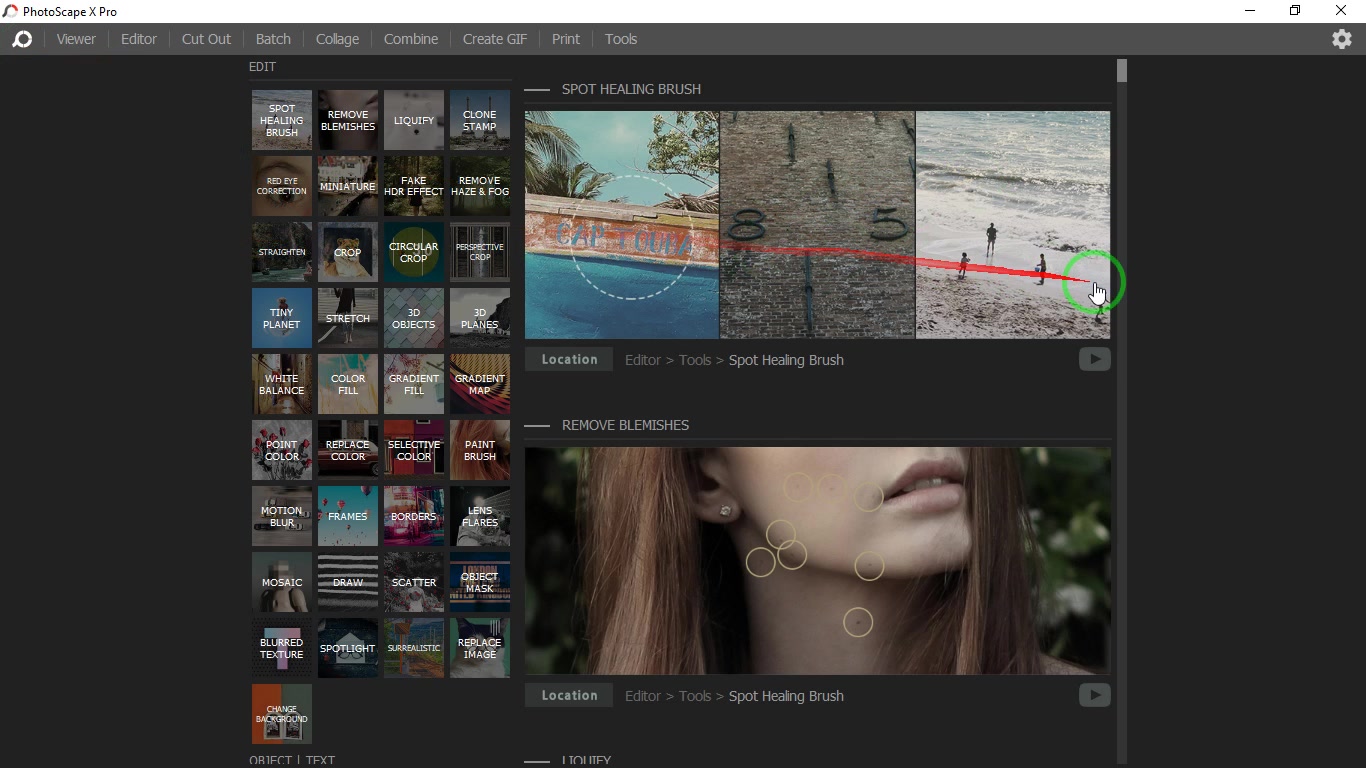Select the Draw tile
The width and height of the screenshot is (1366, 768).
348,582
